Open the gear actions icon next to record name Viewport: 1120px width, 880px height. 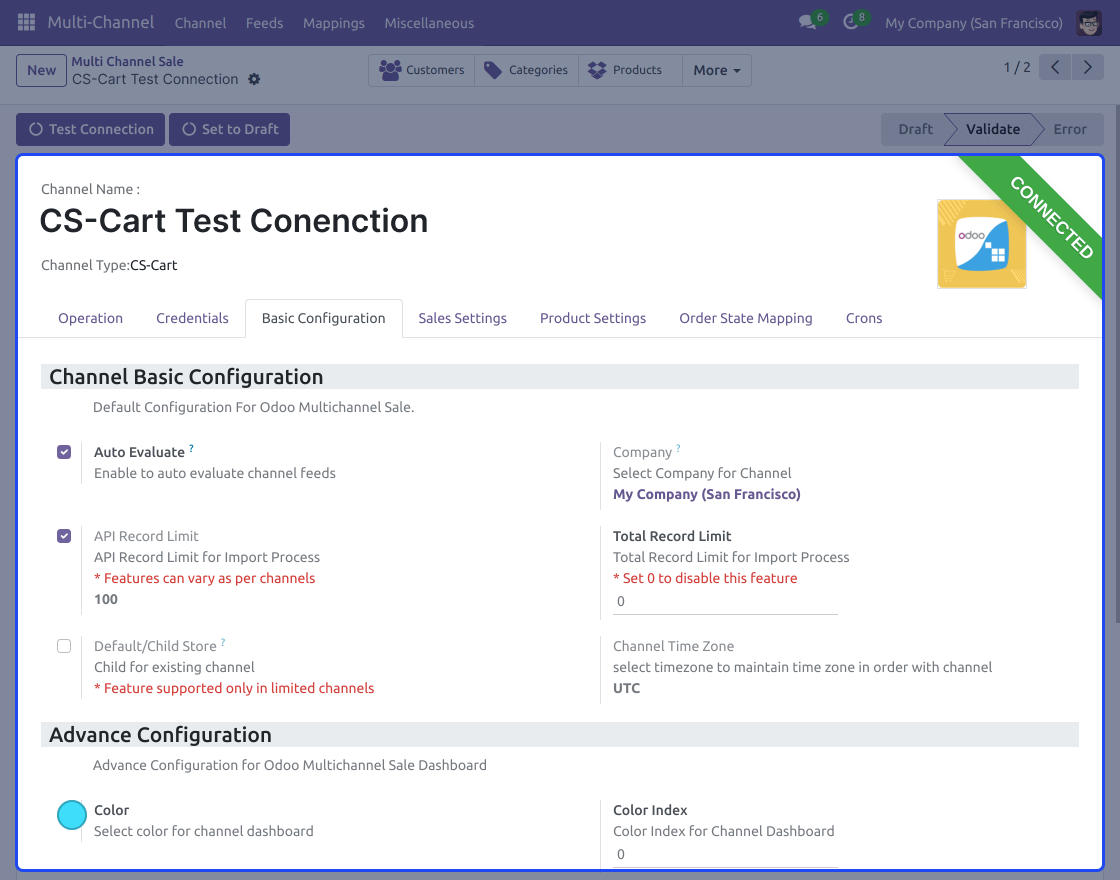pos(254,79)
